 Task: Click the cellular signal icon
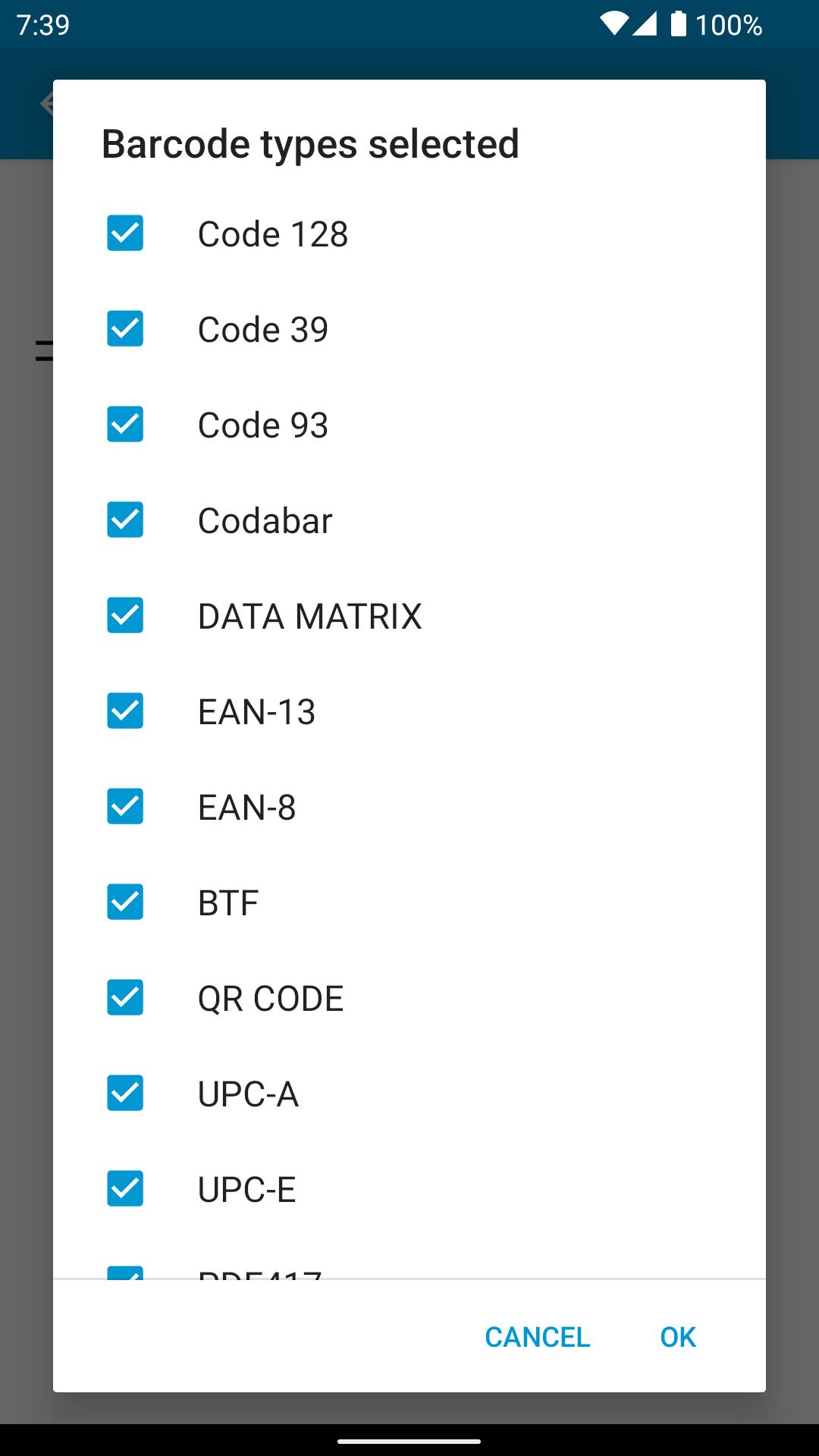coord(644,24)
